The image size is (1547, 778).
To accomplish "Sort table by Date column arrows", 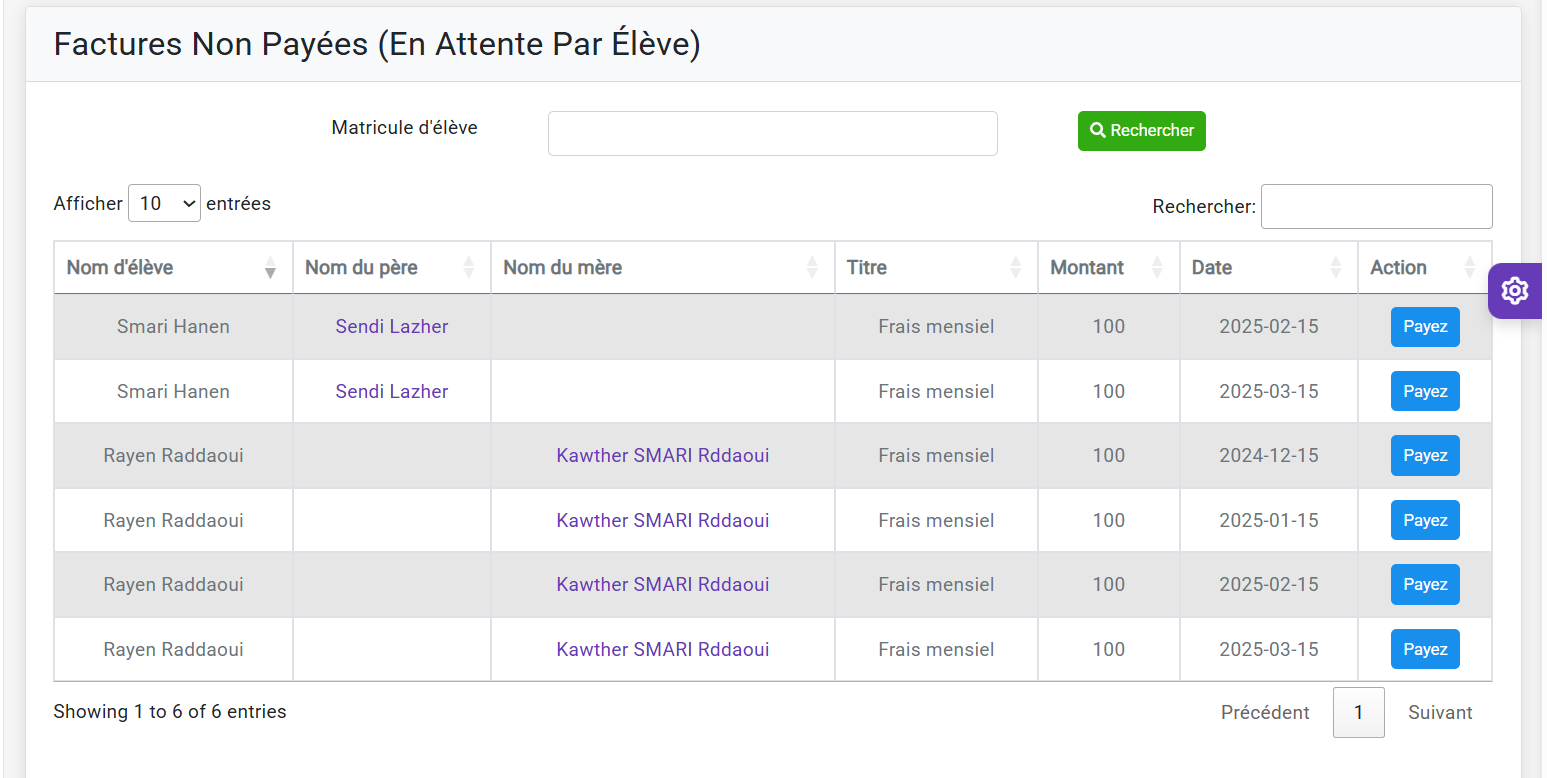I will click(x=1335, y=268).
